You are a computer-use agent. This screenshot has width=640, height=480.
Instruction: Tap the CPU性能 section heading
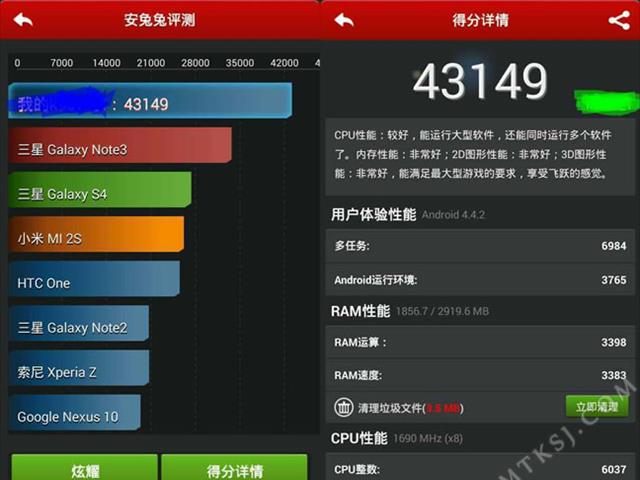click(359, 438)
